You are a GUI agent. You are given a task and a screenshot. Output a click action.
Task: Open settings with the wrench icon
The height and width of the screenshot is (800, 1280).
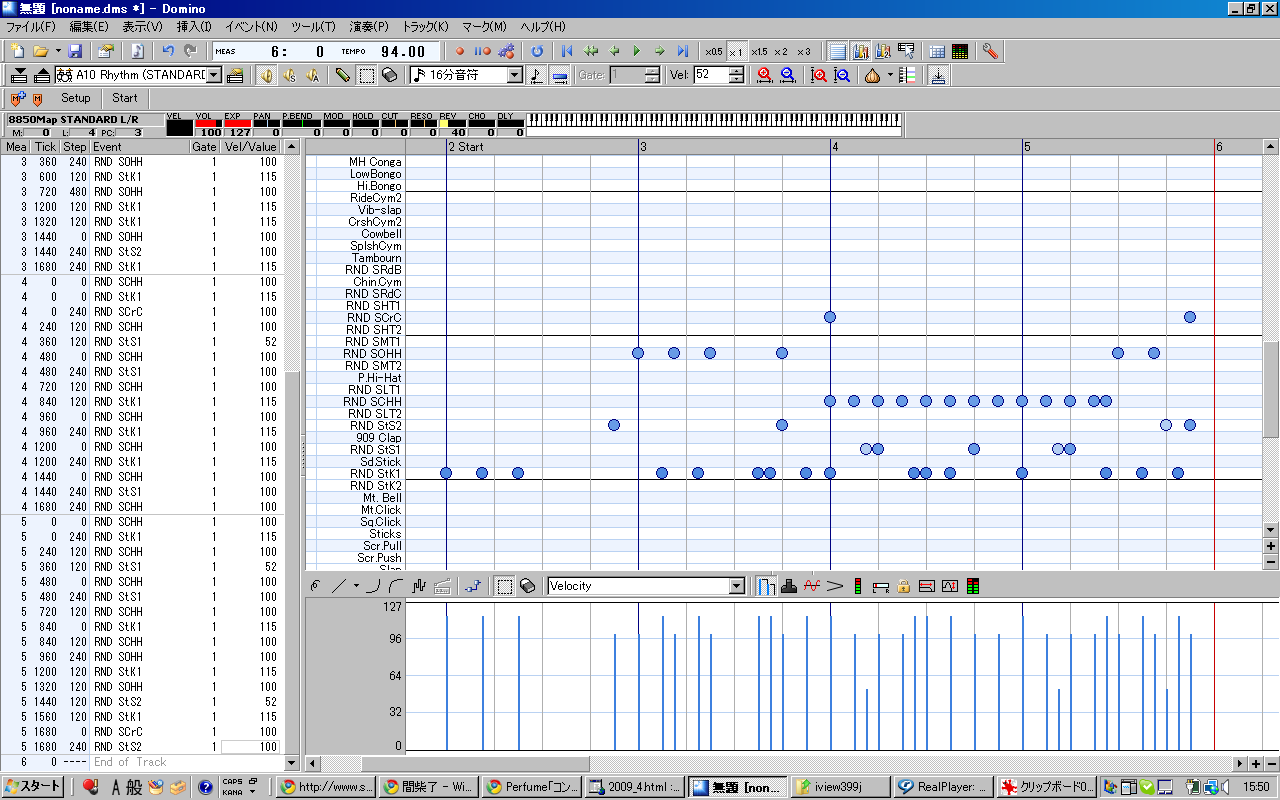click(989, 51)
